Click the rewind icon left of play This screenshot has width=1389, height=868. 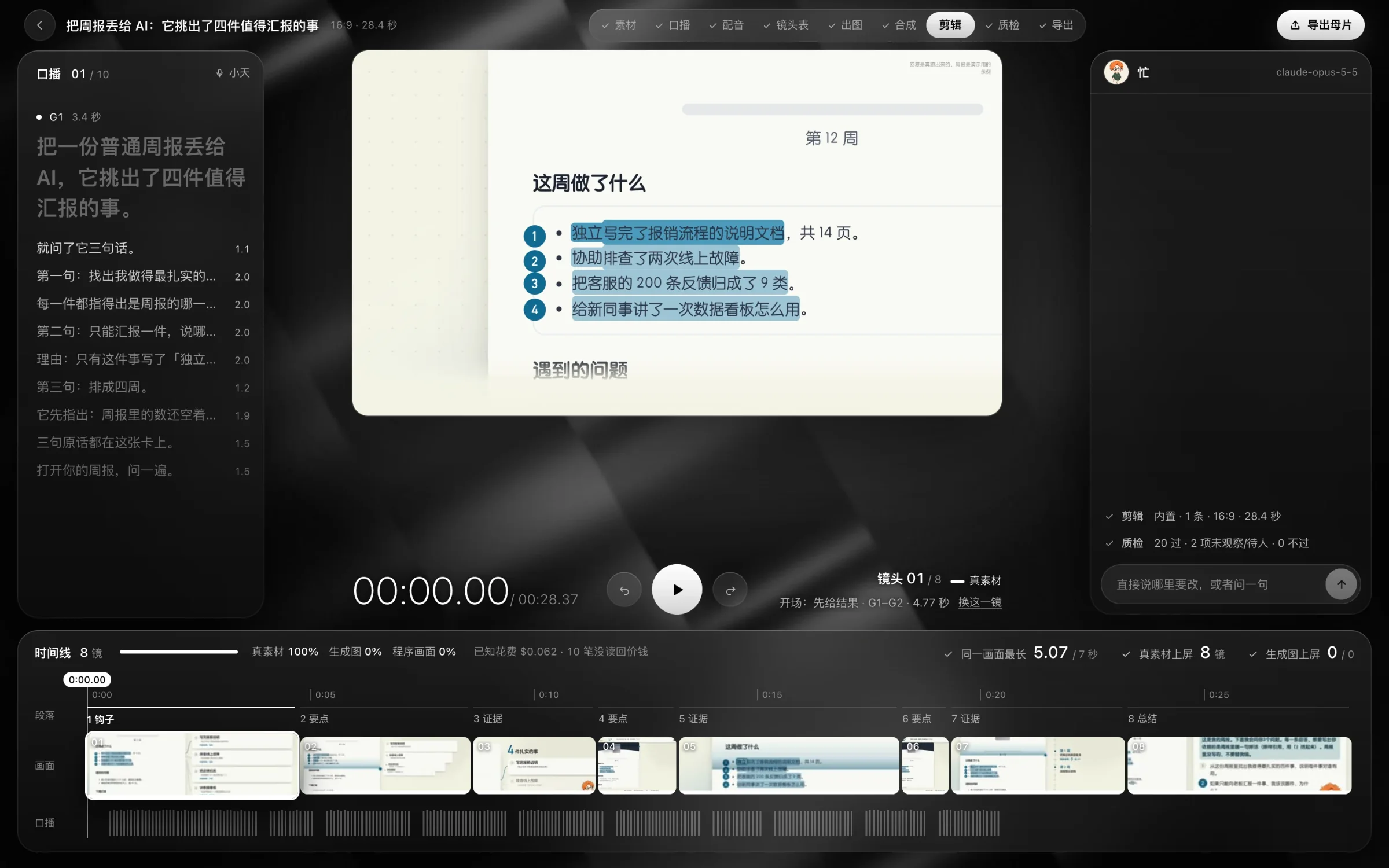(624, 590)
